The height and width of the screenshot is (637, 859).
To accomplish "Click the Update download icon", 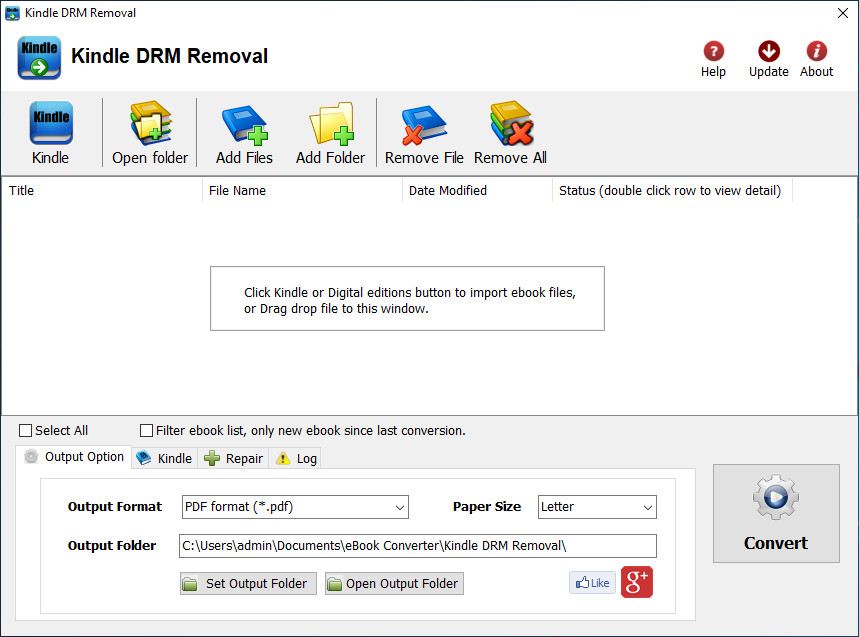I will tap(769, 51).
